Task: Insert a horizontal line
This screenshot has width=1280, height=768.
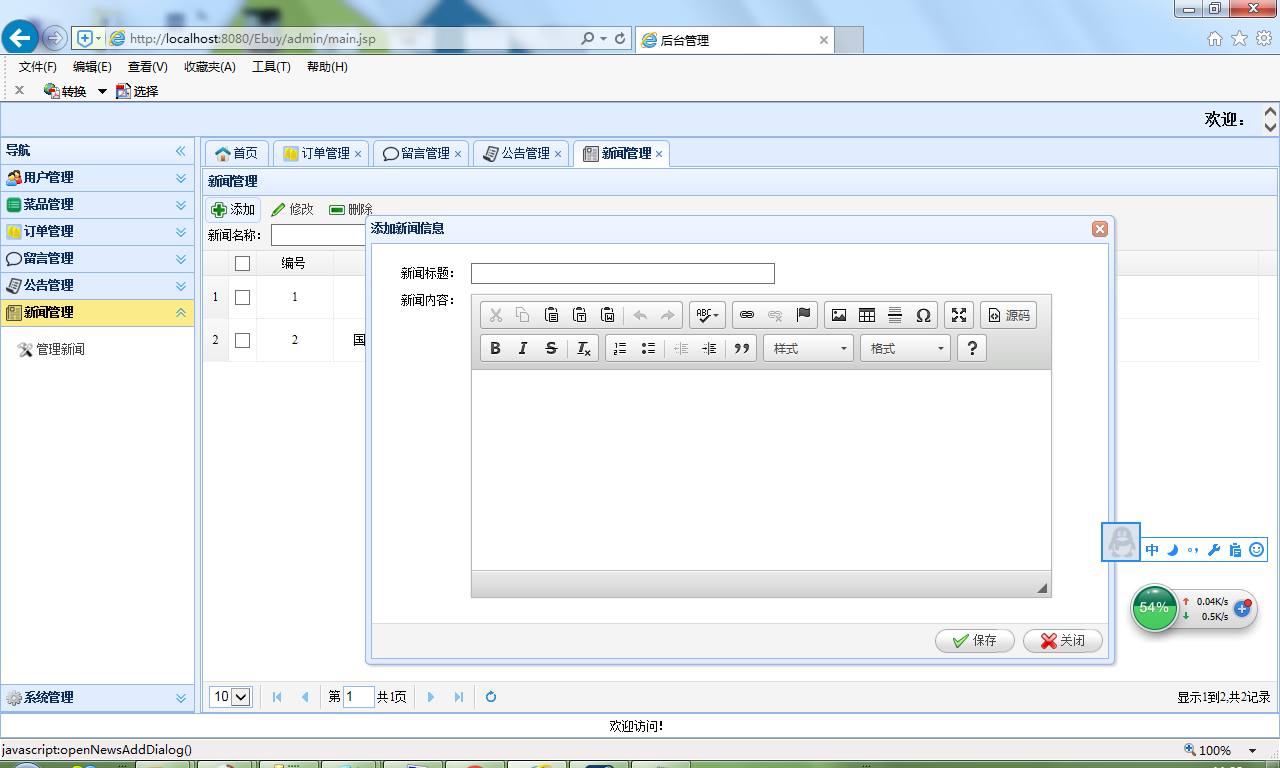Action: tap(895, 315)
